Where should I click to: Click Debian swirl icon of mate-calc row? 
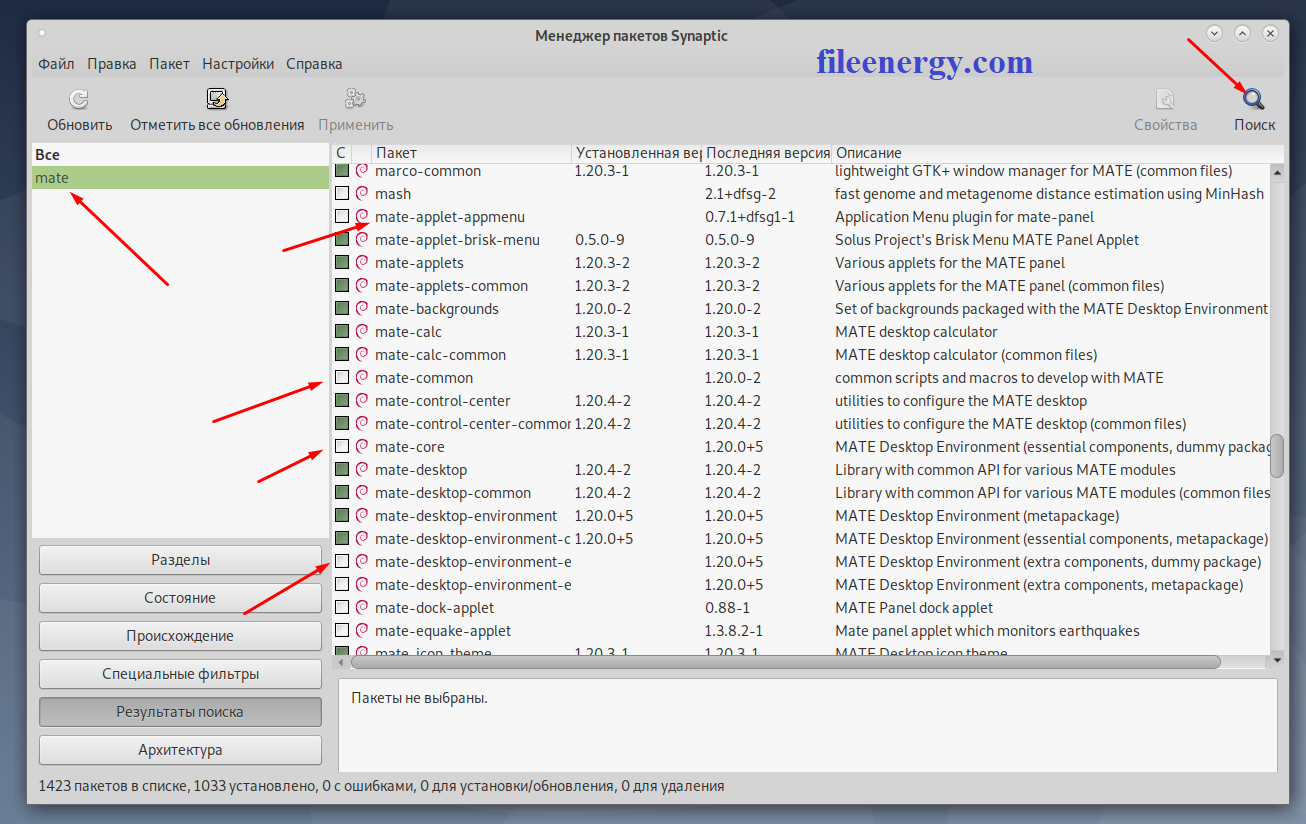pyautogui.click(x=362, y=331)
